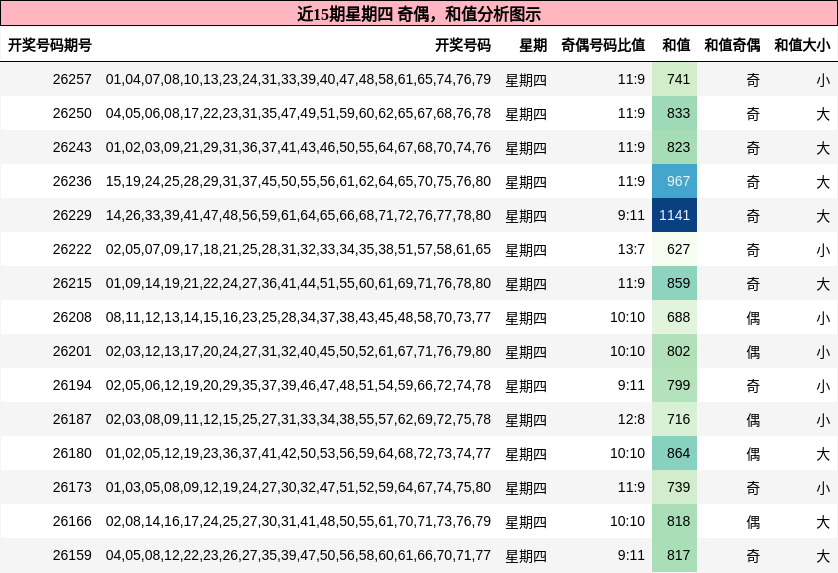Screen dimensions: 838x573
Task: Click the 小 size cell in row 26194
Action: click(823, 386)
